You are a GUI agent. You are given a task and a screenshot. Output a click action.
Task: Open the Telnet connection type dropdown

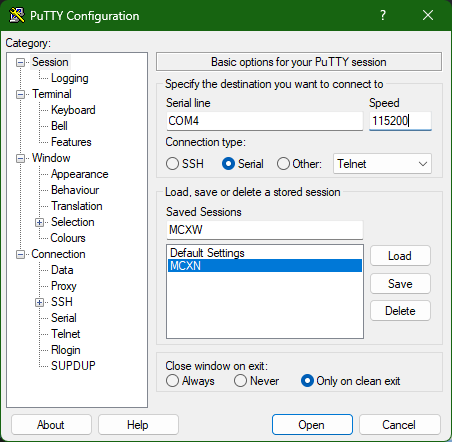point(382,164)
